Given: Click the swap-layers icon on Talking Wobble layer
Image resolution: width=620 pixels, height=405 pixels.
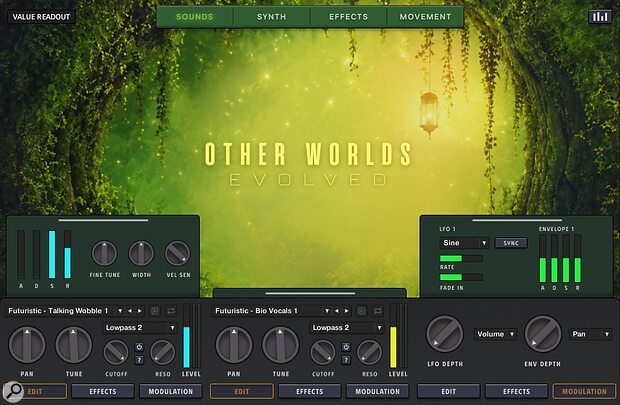Looking at the screenshot, I should pos(171,311).
